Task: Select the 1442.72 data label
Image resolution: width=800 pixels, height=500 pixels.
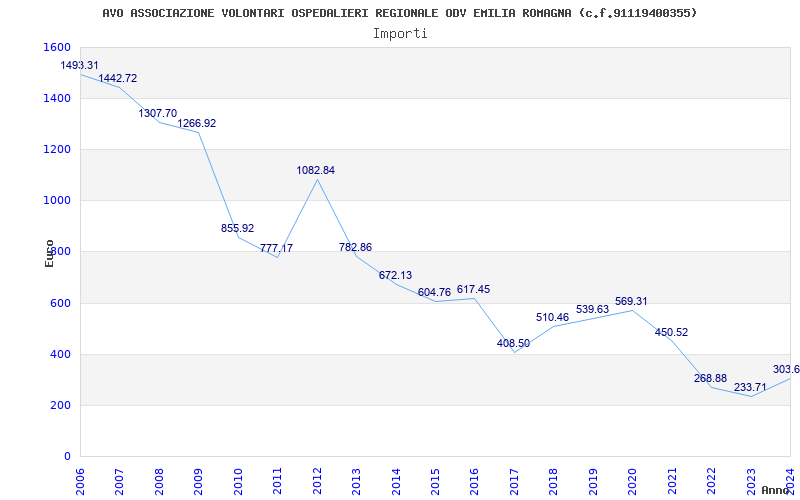Action: [x=118, y=79]
